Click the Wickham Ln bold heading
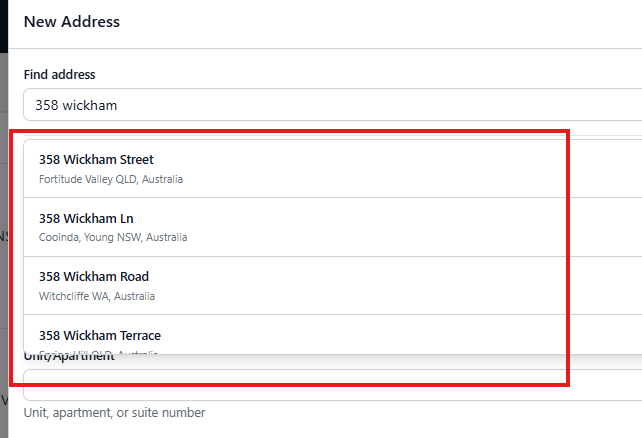 click(x=86, y=218)
